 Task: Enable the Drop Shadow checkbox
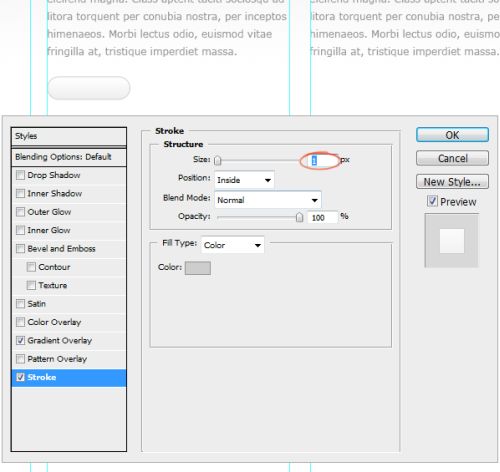[20, 175]
